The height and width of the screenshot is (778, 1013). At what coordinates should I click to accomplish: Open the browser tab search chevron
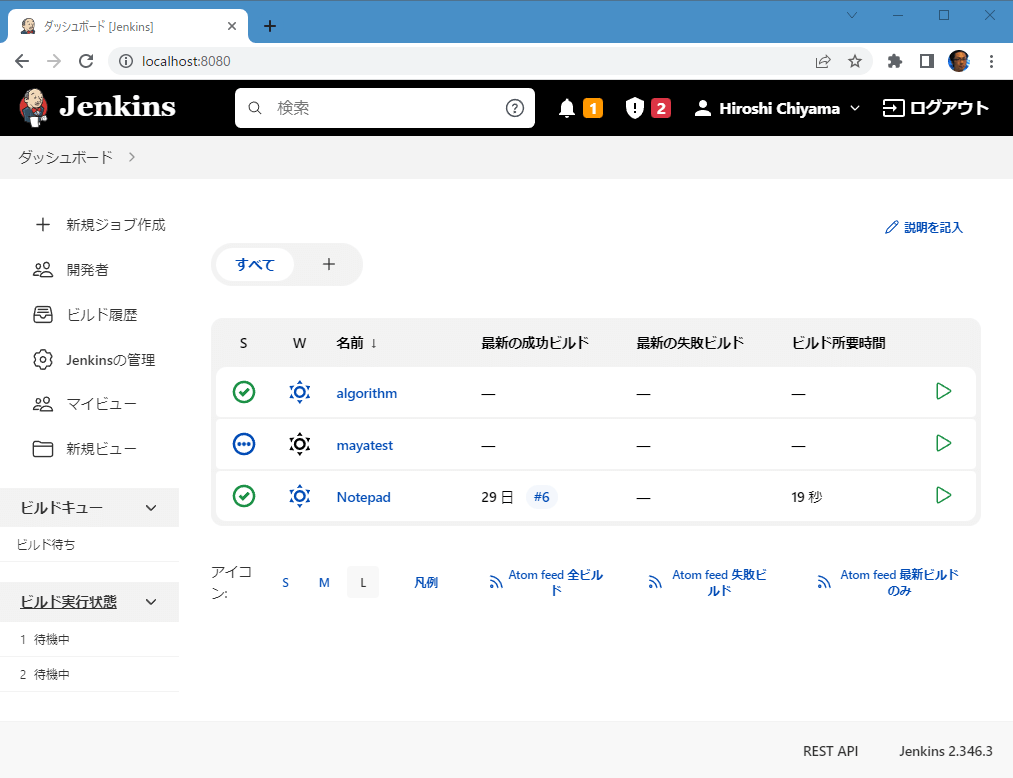(x=851, y=15)
